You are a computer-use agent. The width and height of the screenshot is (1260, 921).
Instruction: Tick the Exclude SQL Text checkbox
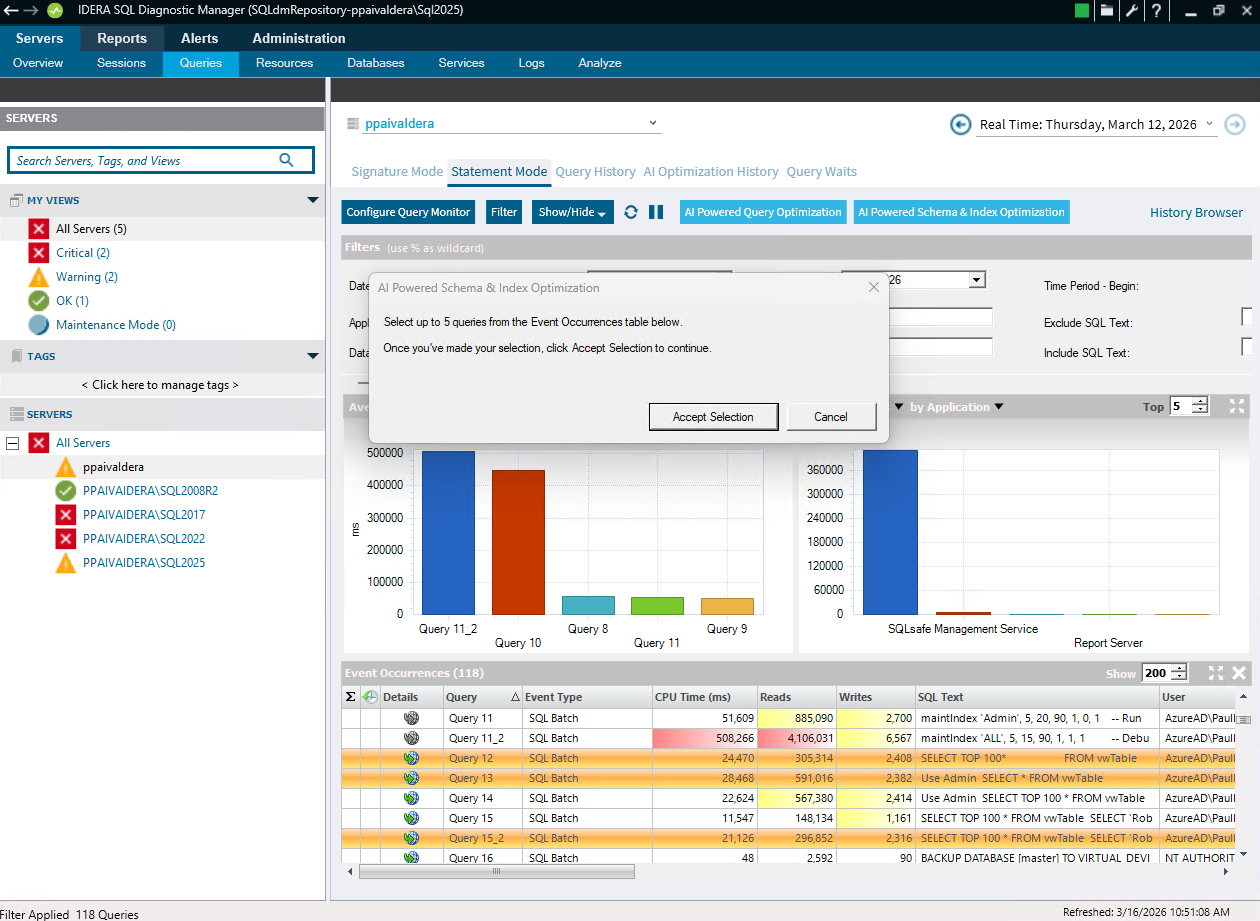(1247, 317)
